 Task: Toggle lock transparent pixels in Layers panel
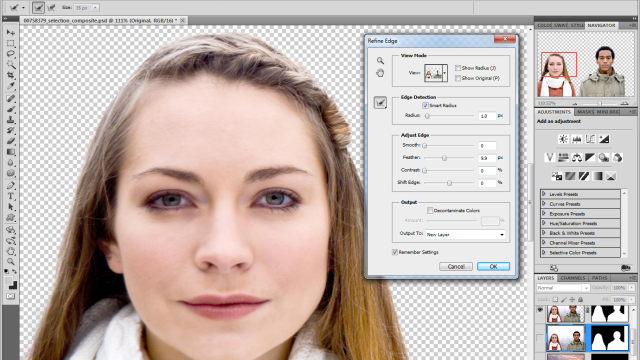[555, 300]
